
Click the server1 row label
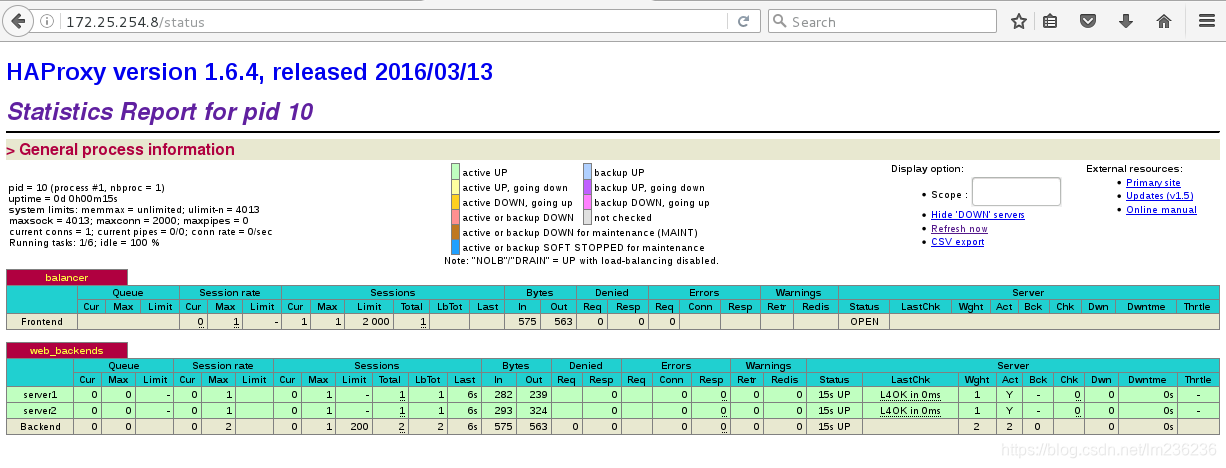40,395
